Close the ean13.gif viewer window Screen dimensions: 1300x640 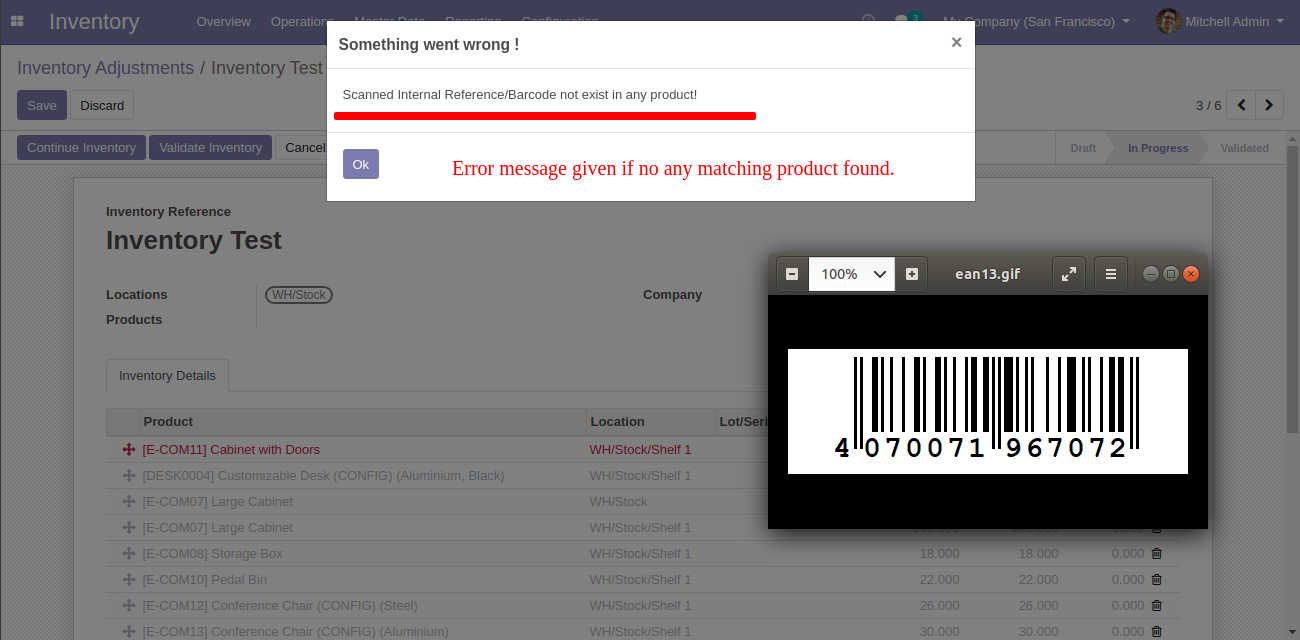(1190, 274)
